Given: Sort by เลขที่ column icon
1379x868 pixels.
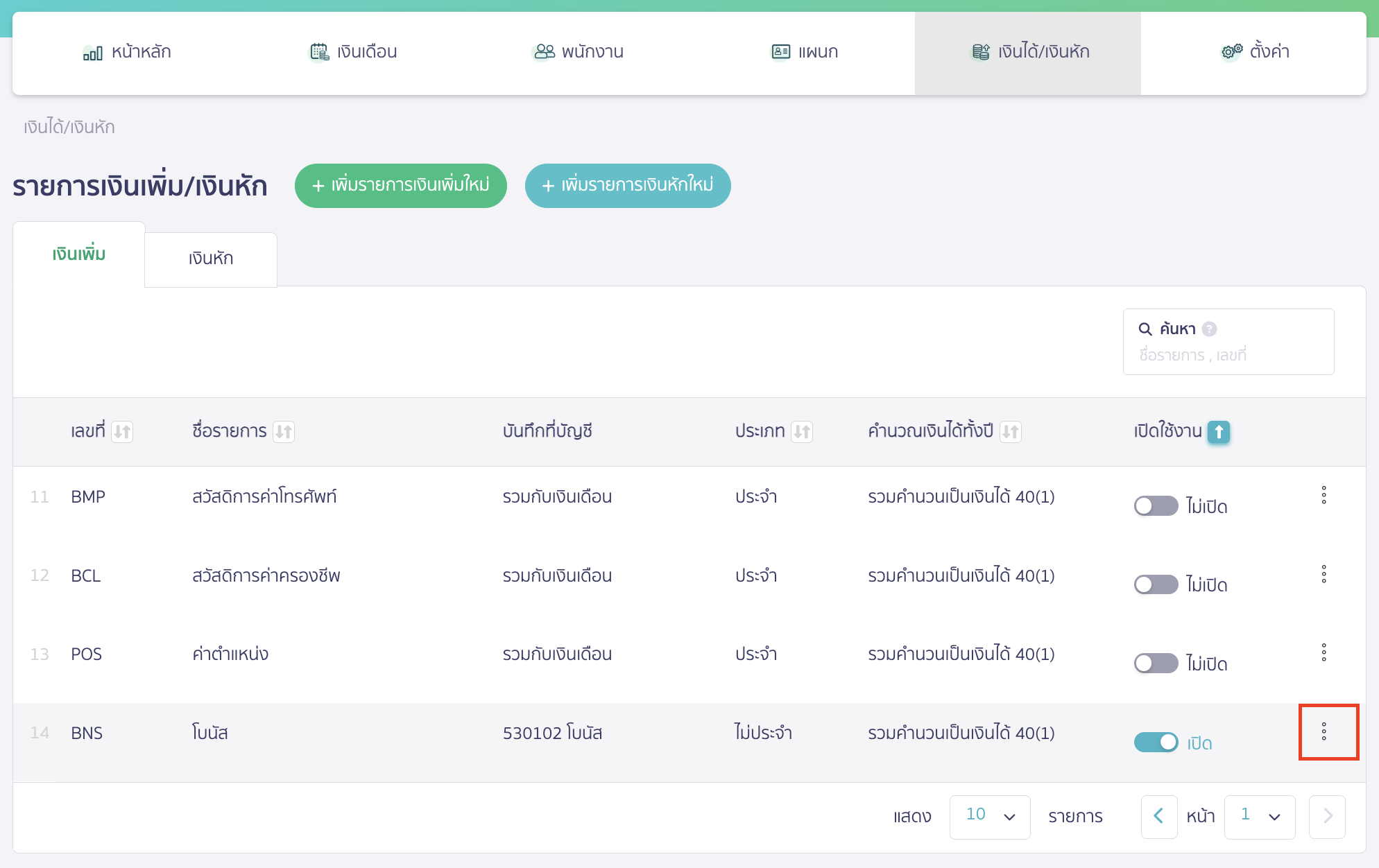Looking at the screenshot, I should coord(122,432).
